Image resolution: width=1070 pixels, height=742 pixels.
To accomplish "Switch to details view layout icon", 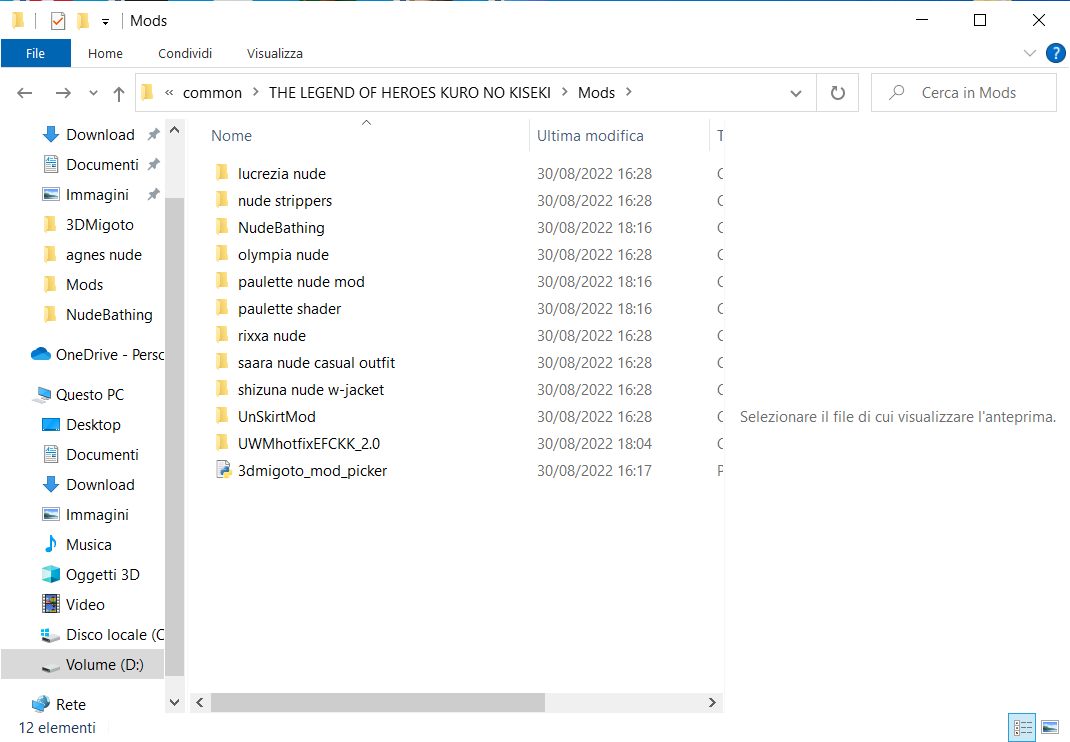I will coord(1022,728).
